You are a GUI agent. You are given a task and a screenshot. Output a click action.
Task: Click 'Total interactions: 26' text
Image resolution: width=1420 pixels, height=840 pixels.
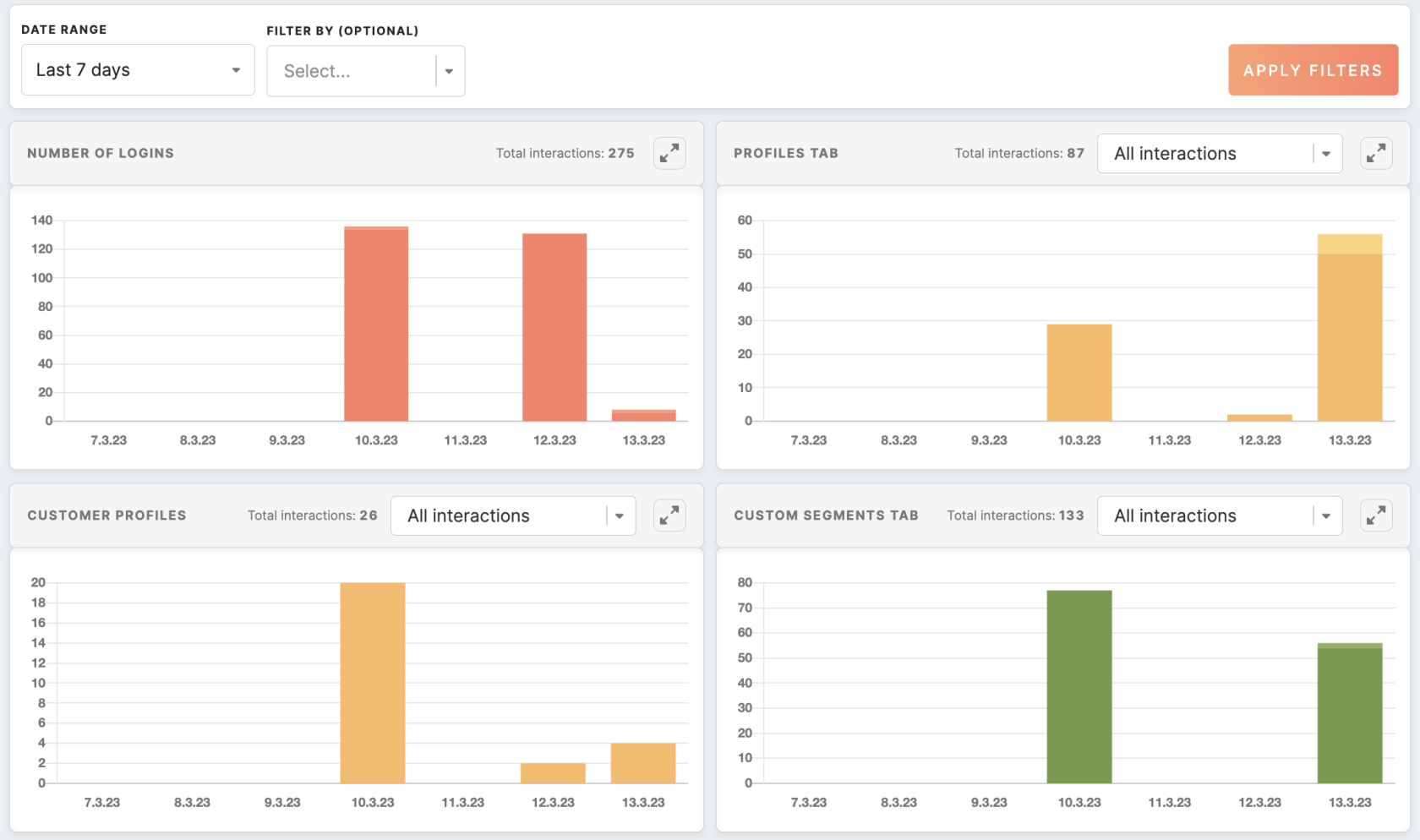click(313, 515)
